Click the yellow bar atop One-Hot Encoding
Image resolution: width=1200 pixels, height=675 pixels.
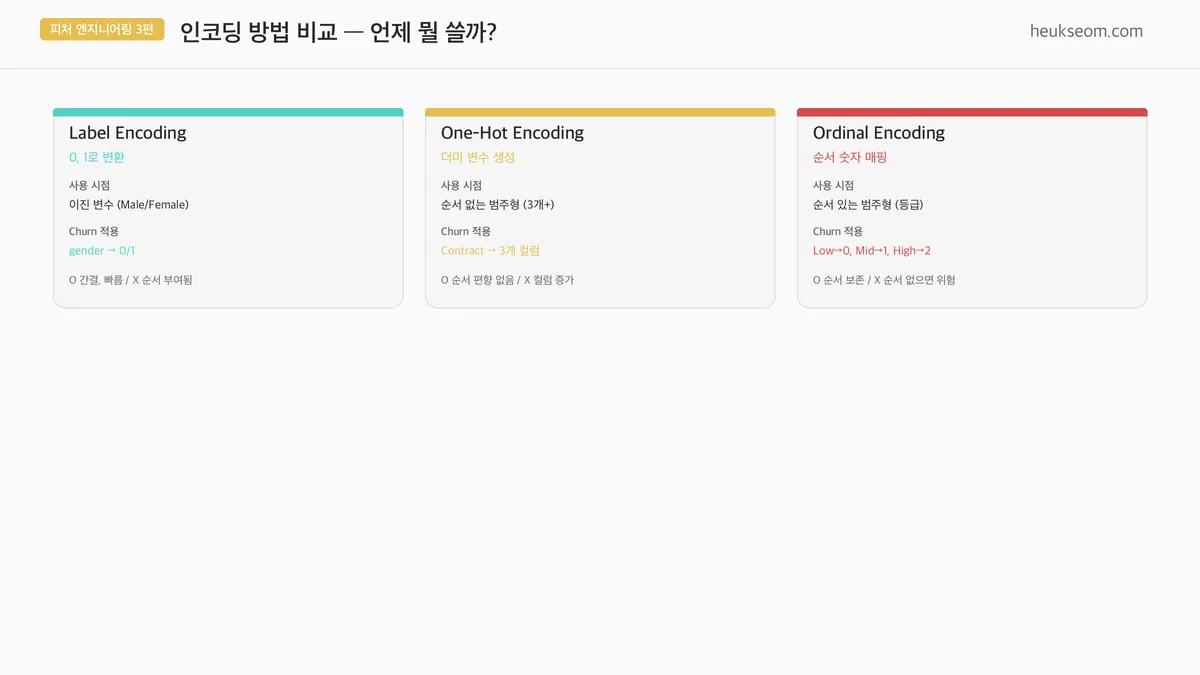click(x=600, y=112)
